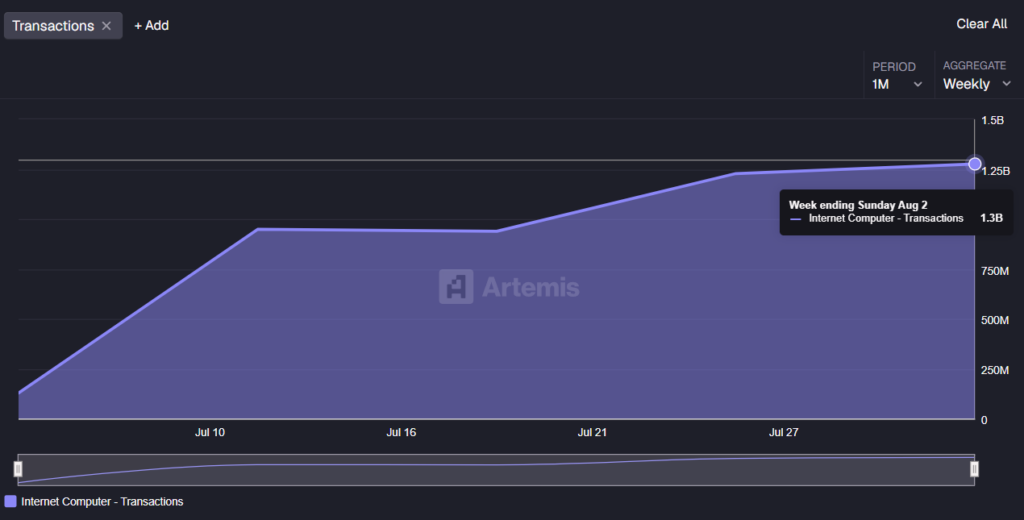The width and height of the screenshot is (1024, 520).
Task: Click the Jul 21 axis label
Action: 592,432
